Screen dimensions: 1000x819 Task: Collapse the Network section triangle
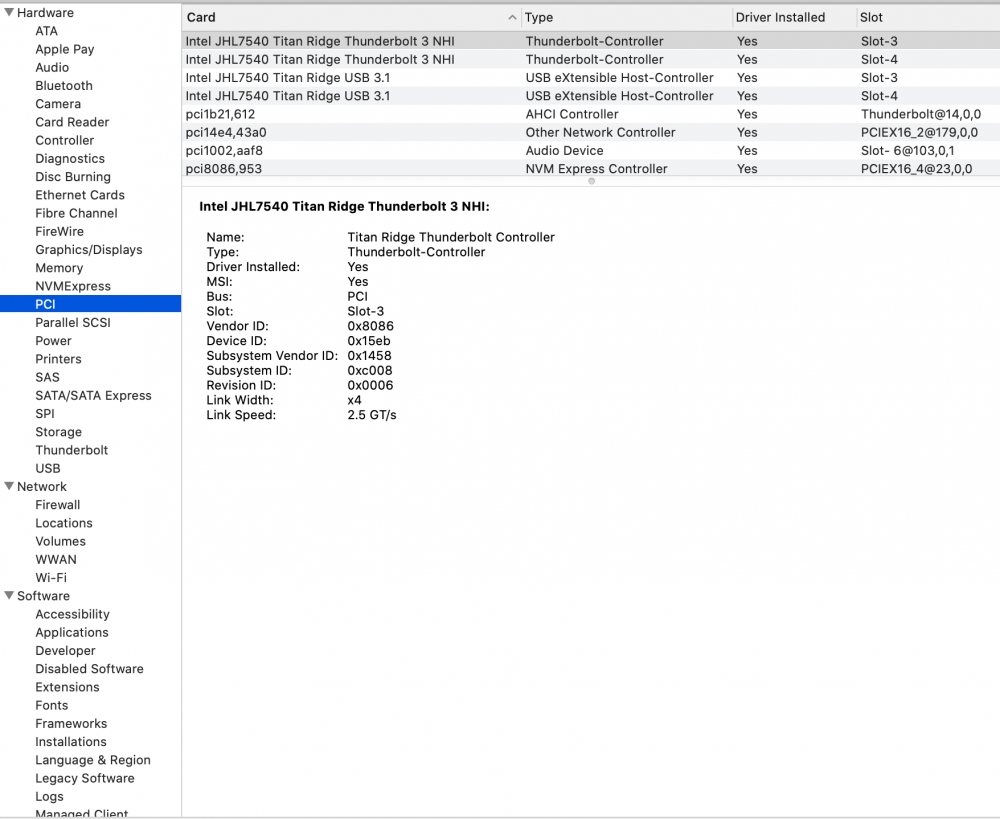click(x=9, y=486)
